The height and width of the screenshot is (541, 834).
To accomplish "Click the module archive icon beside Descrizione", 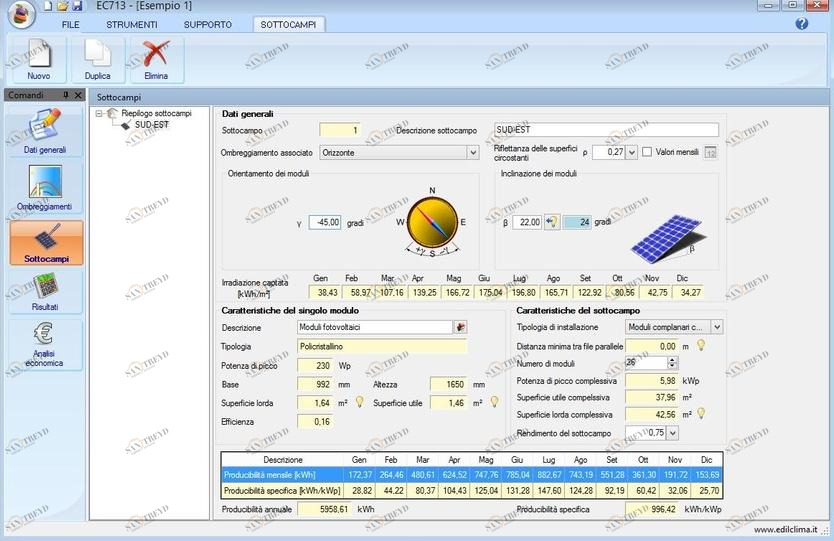I will pos(460,327).
